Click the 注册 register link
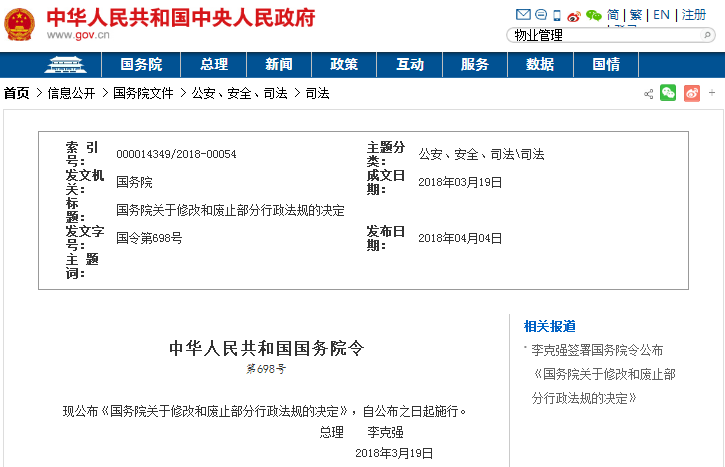 click(x=693, y=15)
